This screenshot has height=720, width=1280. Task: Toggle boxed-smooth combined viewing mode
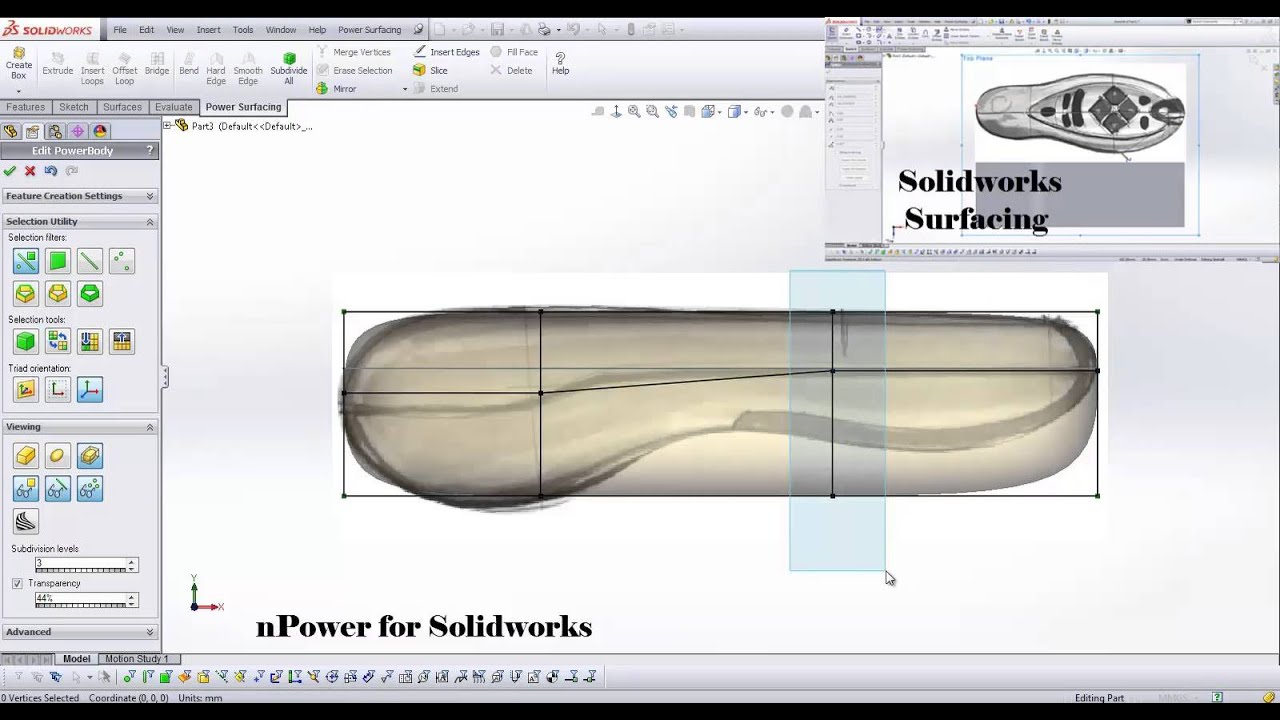(90, 457)
